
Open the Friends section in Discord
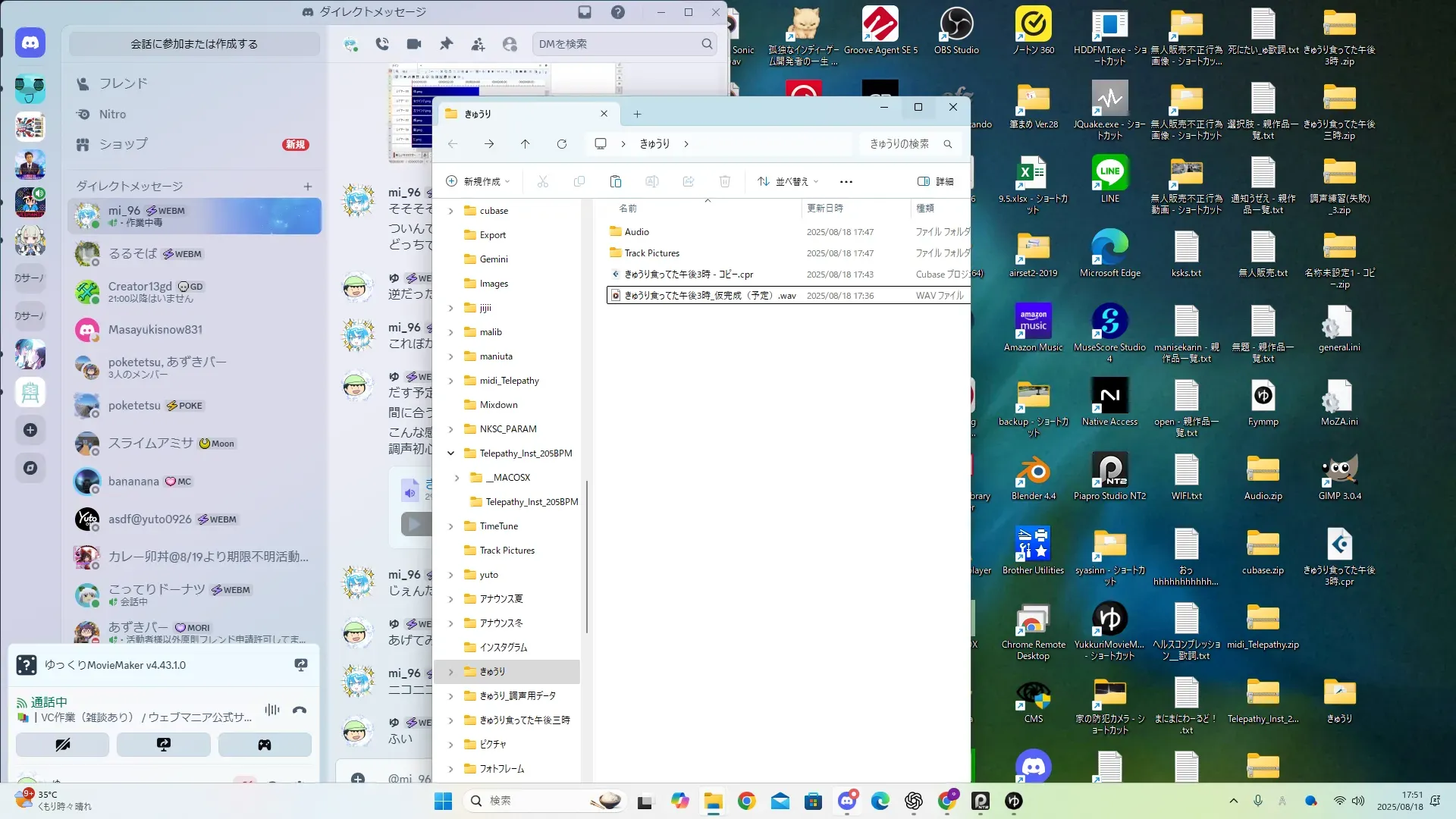[123, 83]
